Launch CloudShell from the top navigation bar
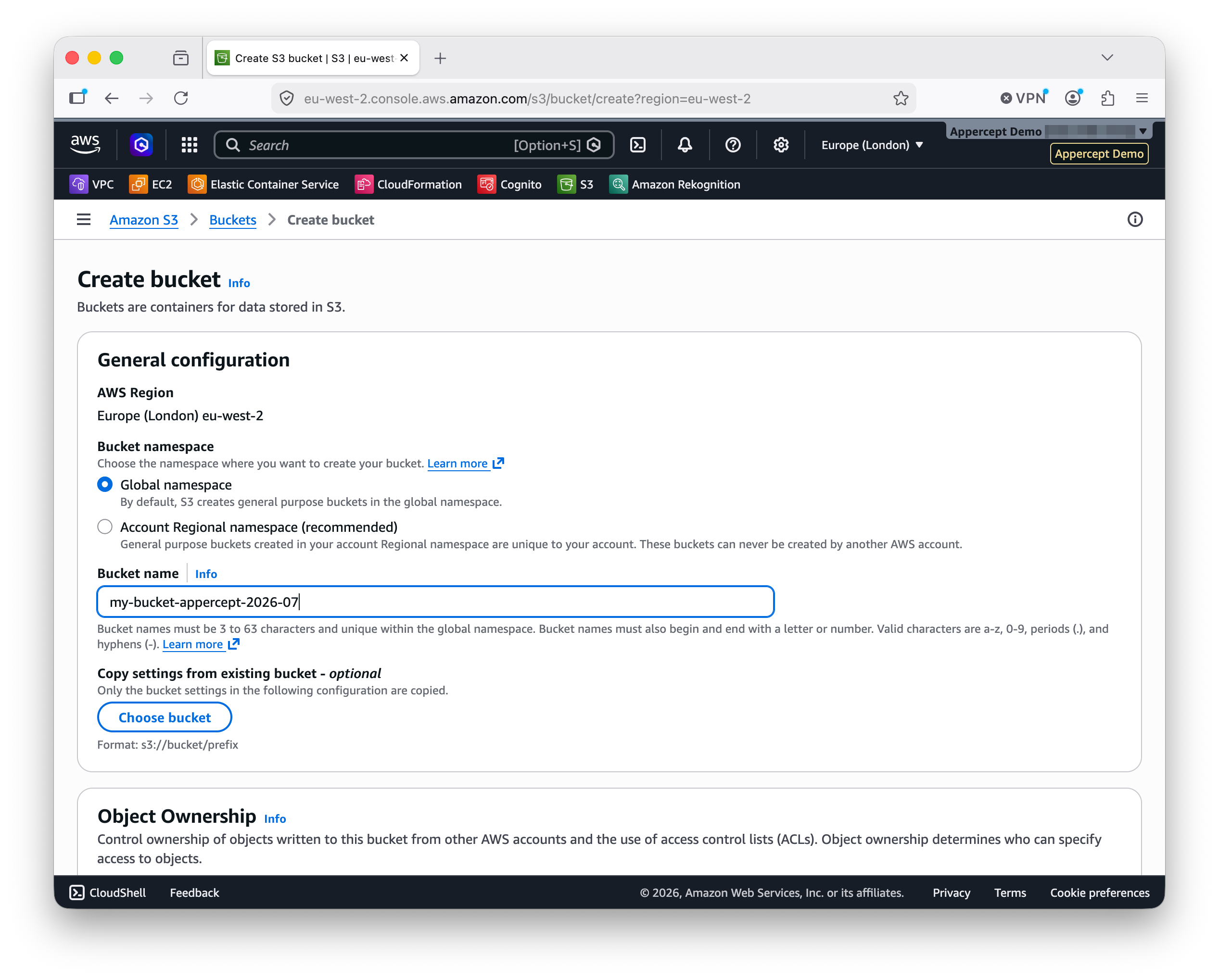 638,145
